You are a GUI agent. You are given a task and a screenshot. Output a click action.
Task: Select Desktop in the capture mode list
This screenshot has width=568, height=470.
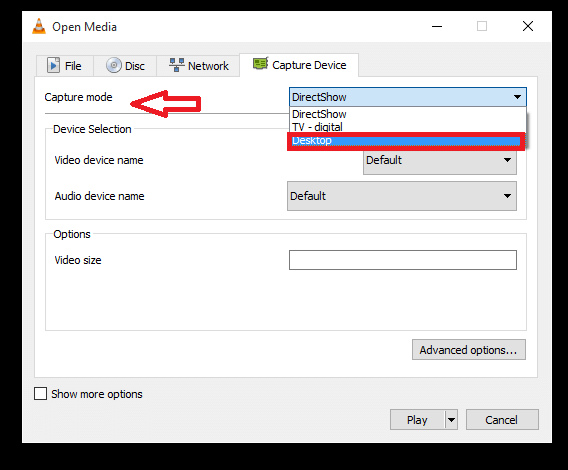(406, 141)
